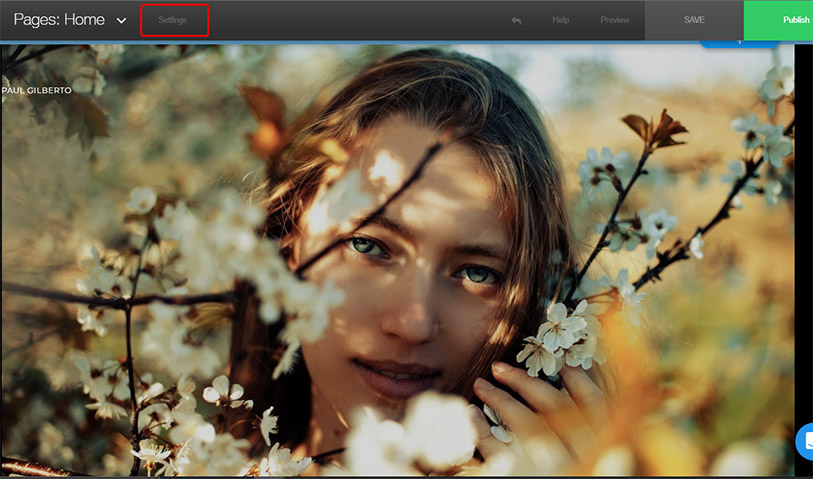Click the blue tab atop the canvas

coord(740,43)
